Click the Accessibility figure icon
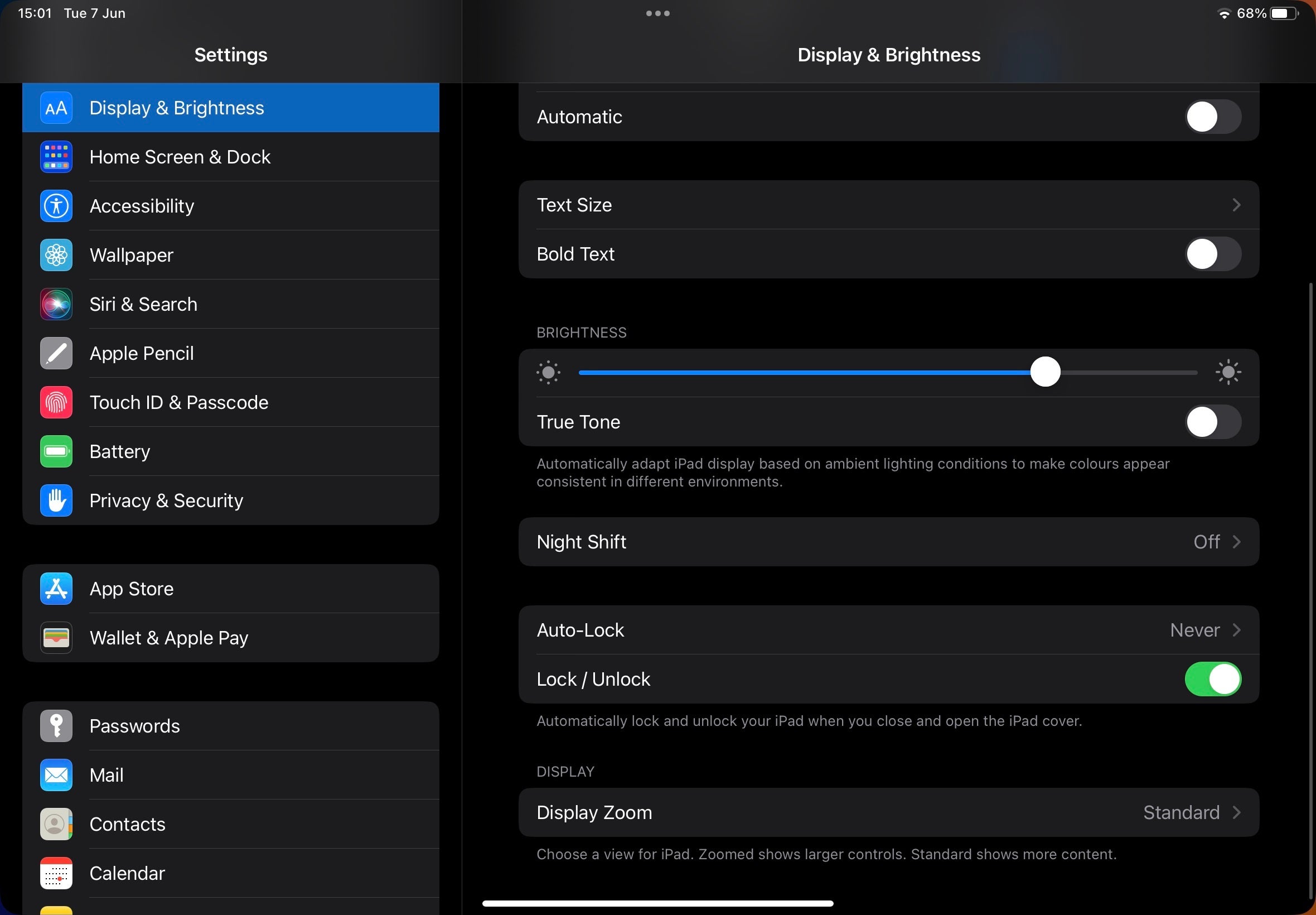 (56, 206)
